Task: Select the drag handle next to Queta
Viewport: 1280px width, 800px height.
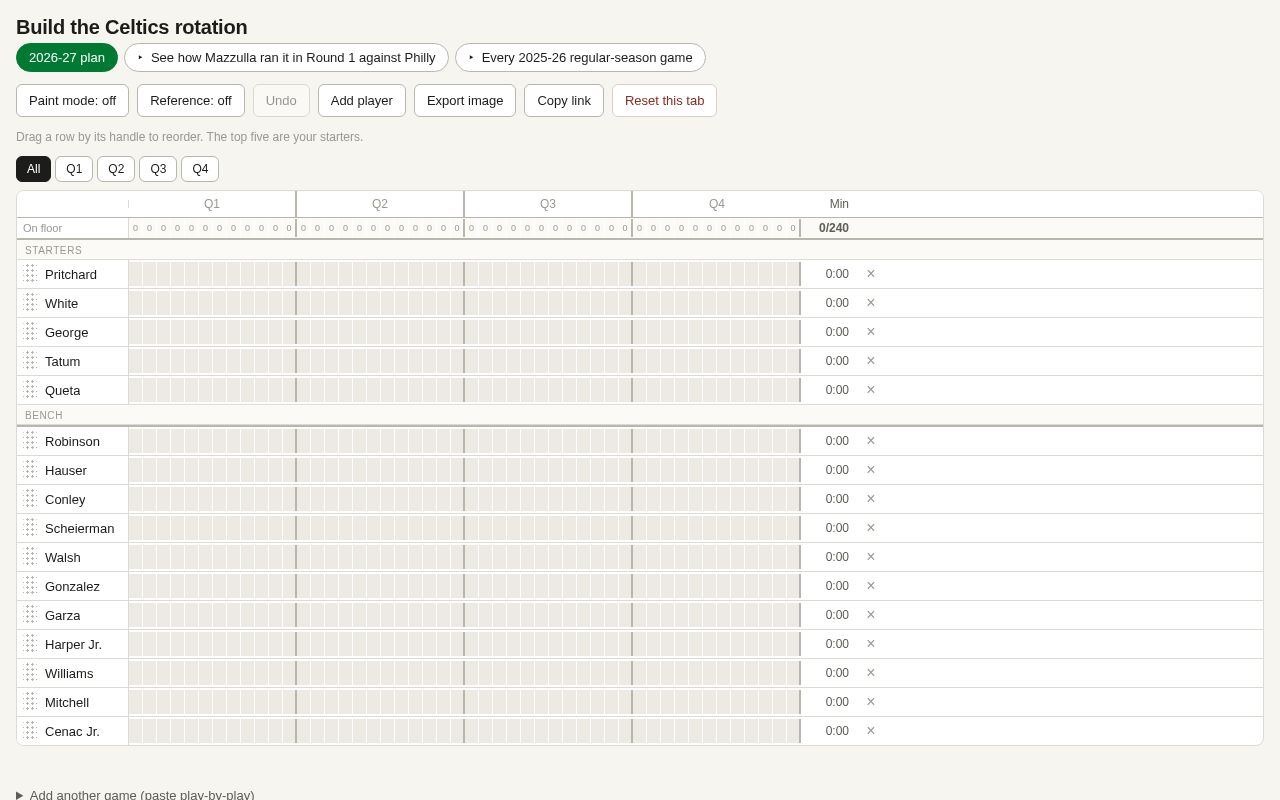Action: (31, 390)
